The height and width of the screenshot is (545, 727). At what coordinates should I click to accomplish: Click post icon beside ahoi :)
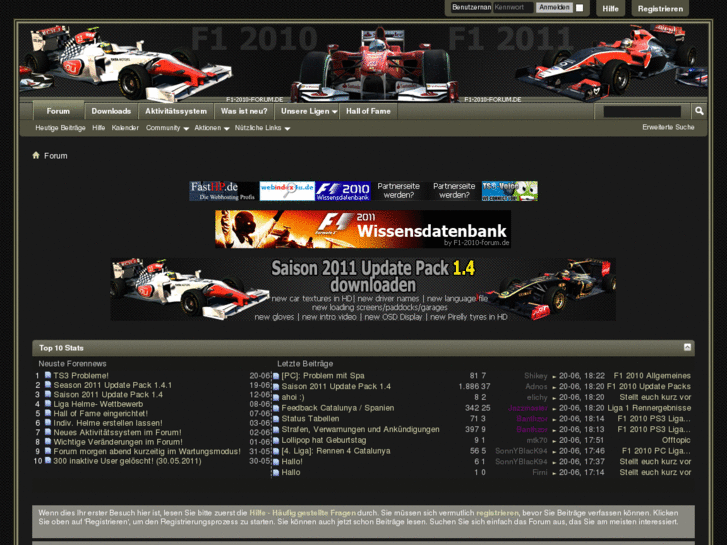pos(276,398)
